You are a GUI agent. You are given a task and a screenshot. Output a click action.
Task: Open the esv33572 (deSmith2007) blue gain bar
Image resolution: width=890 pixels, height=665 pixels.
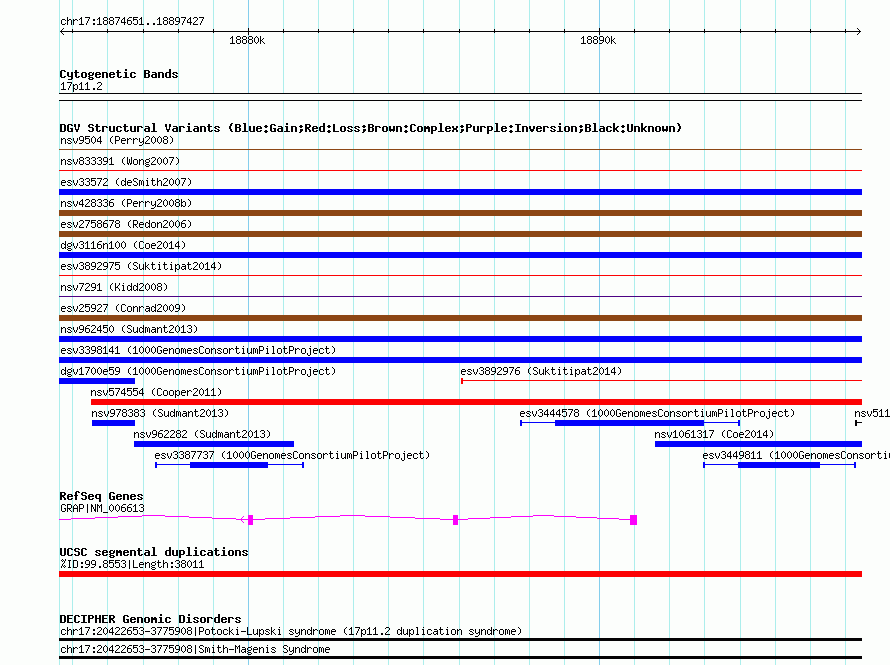click(x=460, y=192)
